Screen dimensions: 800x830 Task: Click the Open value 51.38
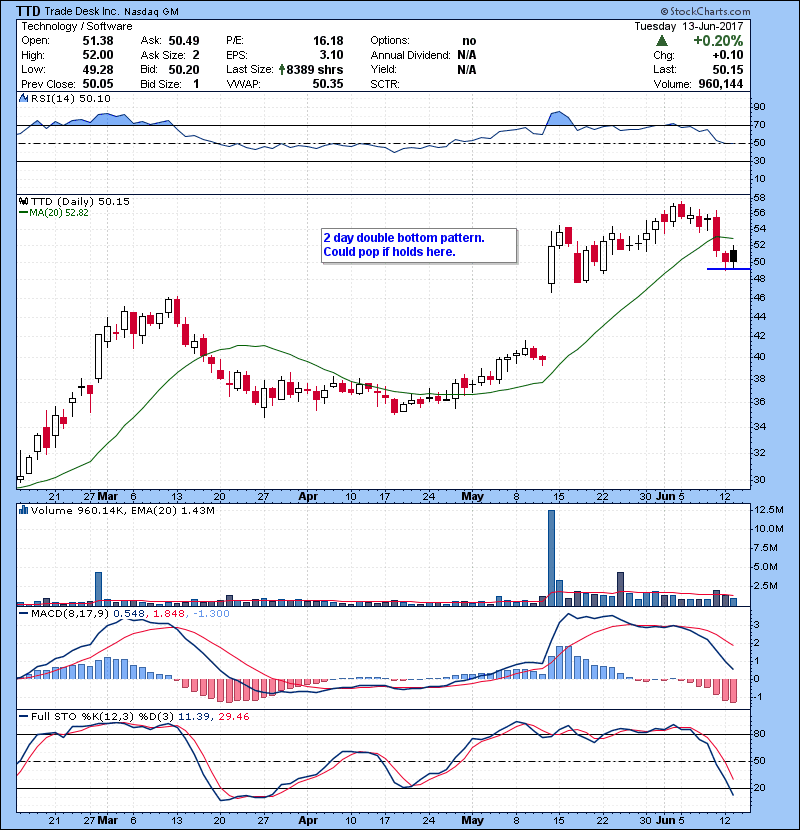click(x=98, y=41)
